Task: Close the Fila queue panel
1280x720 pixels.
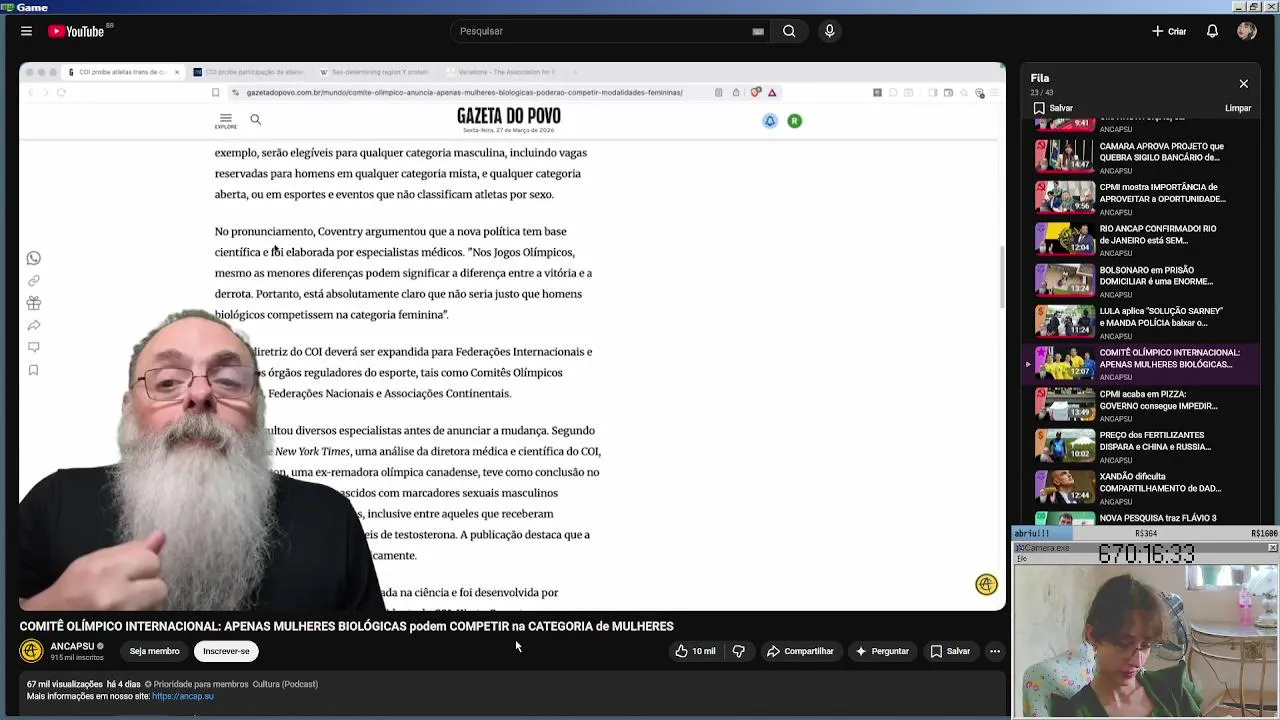Action: 1243,84
